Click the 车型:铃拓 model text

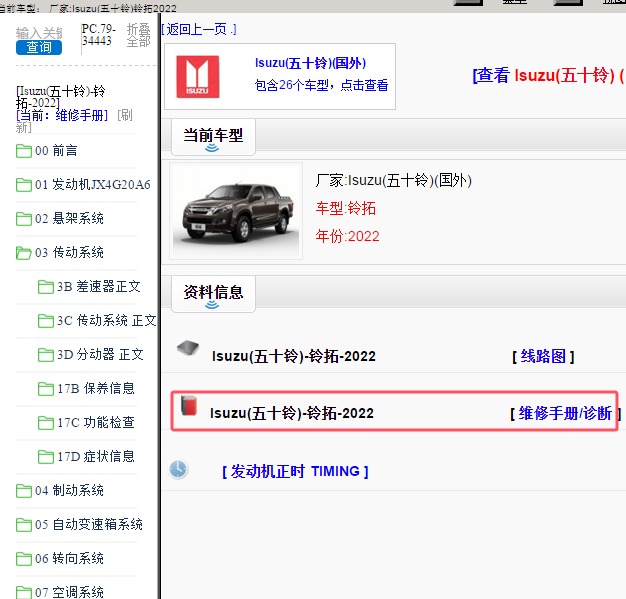[x=346, y=208]
